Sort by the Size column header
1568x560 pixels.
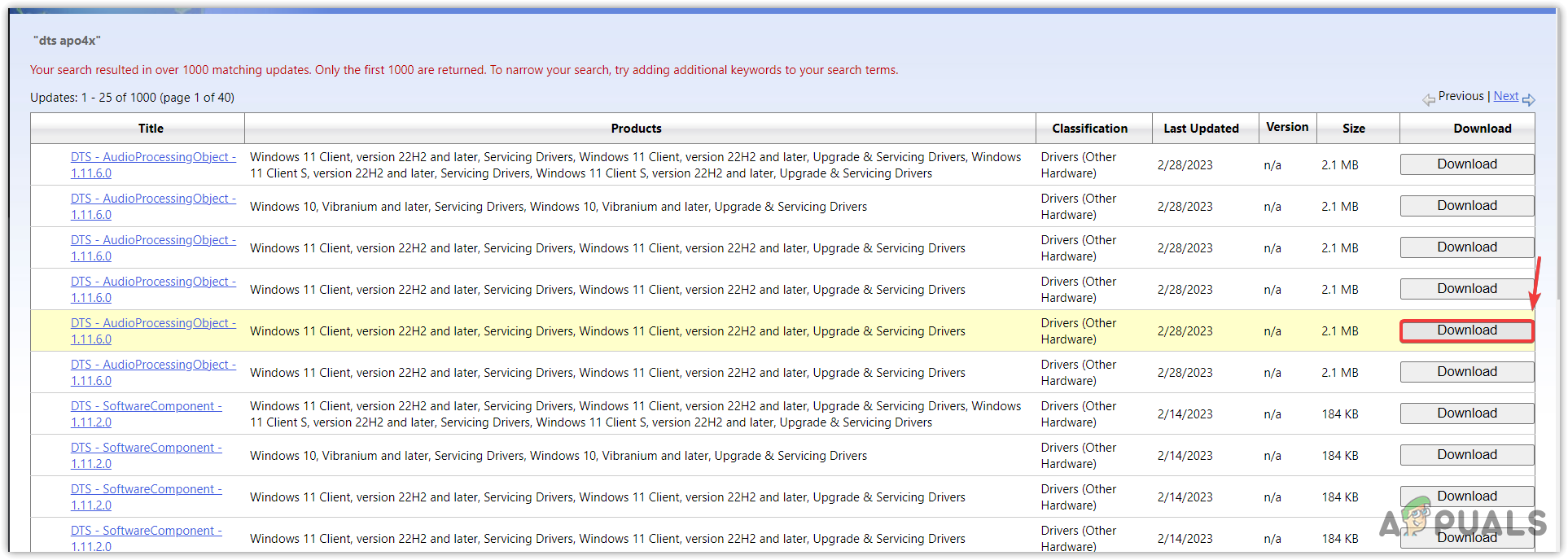click(x=1353, y=129)
